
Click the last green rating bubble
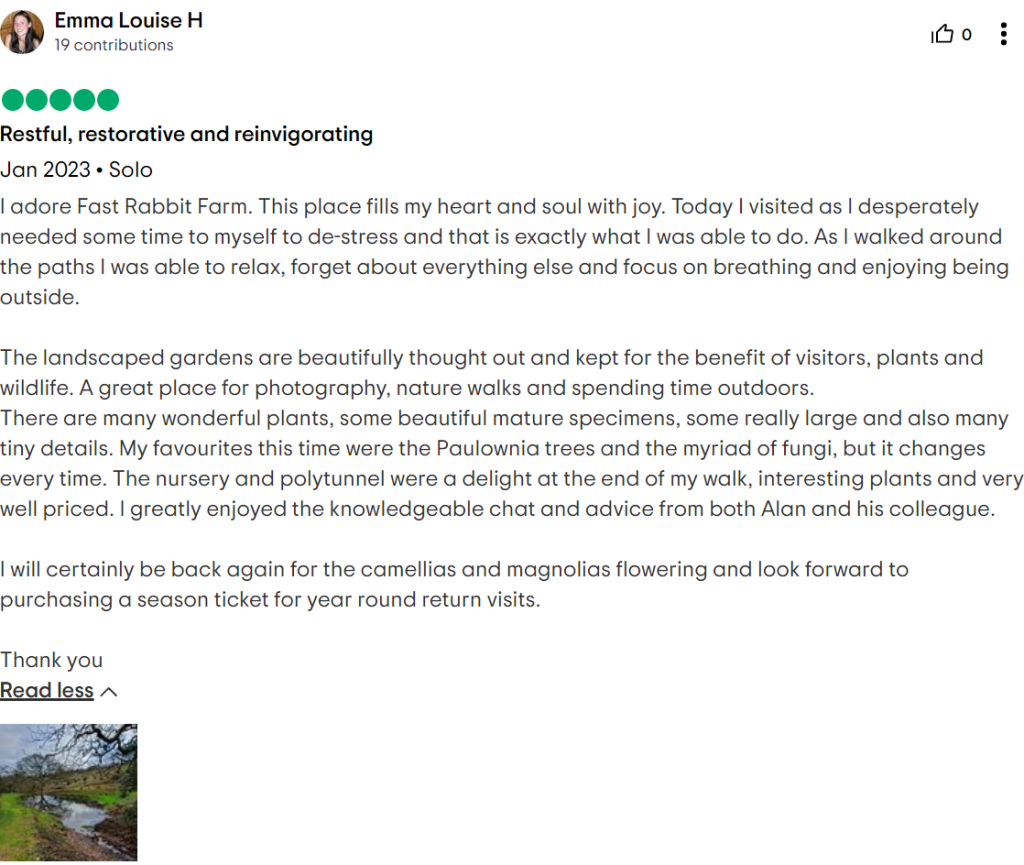tap(107, 100)
